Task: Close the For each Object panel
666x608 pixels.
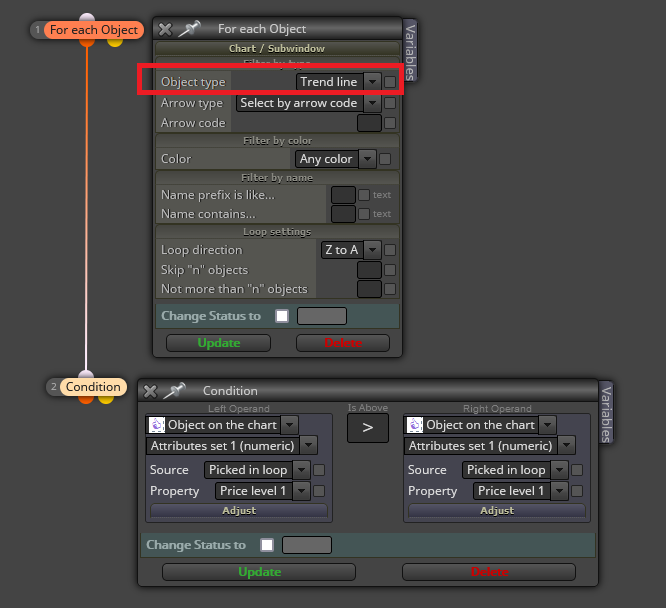Action: (x=165, y=29)
